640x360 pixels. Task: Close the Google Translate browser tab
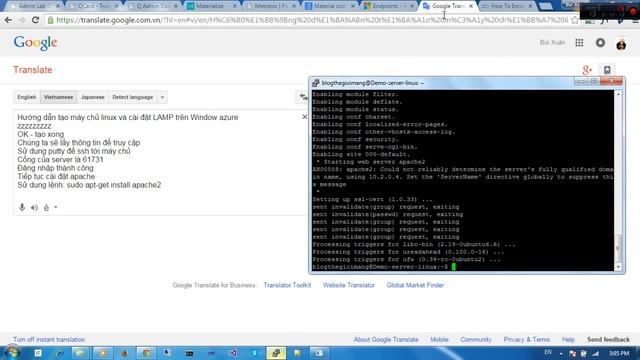click(x=471, y=6)
